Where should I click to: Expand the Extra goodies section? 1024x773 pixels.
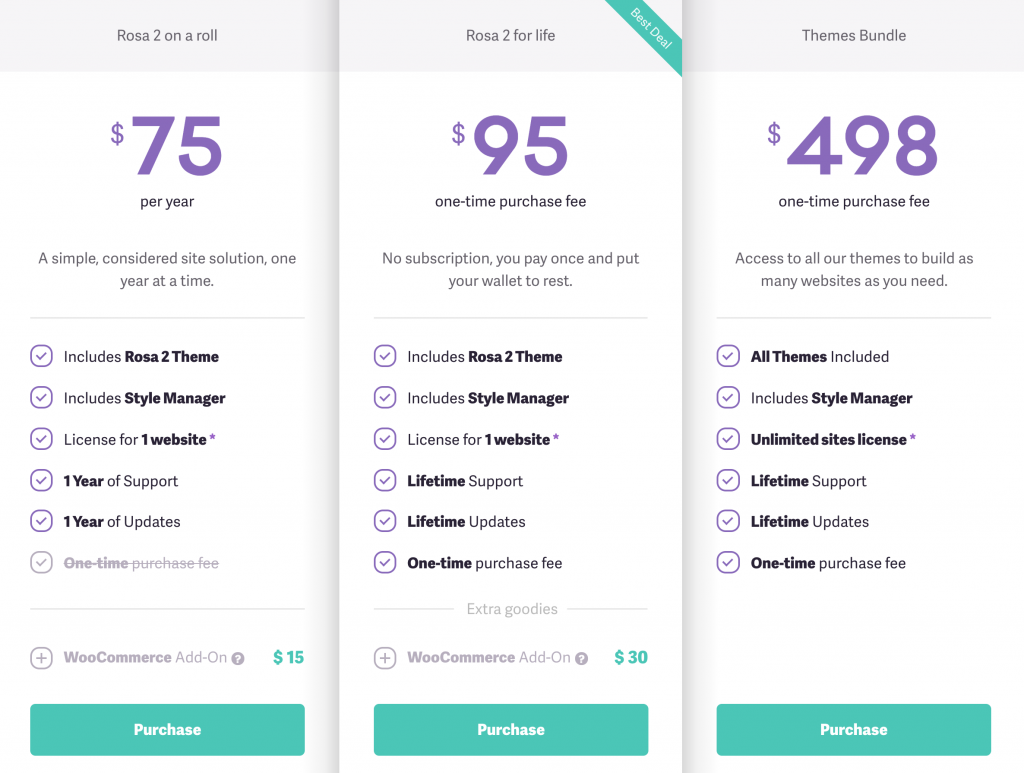click(x=510, y=609)
